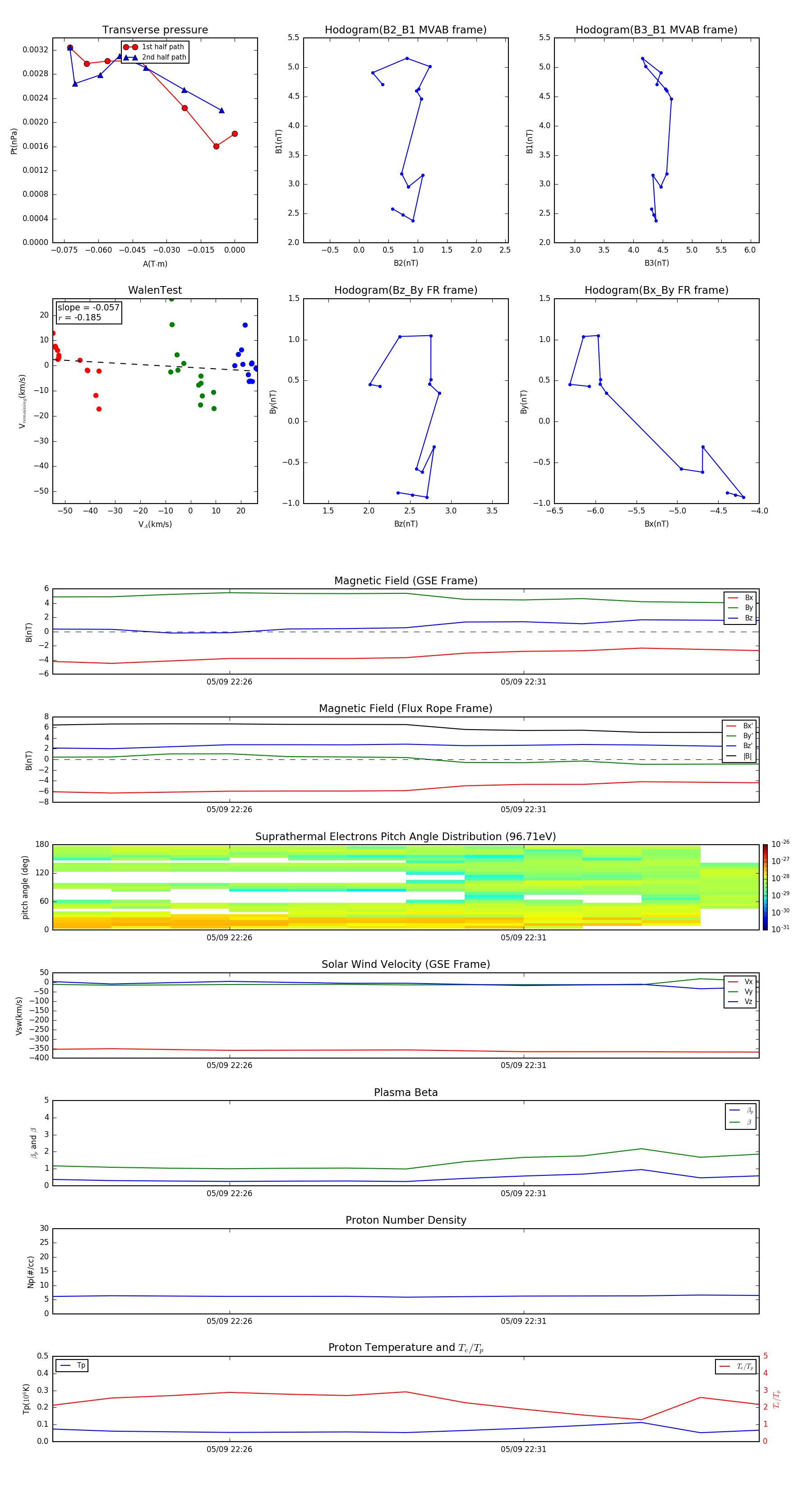Click the 'Bx(nT)' x-axis label of FR hodogram
This screenshot has height=1489, width=812.
click(x=656, y=524)
